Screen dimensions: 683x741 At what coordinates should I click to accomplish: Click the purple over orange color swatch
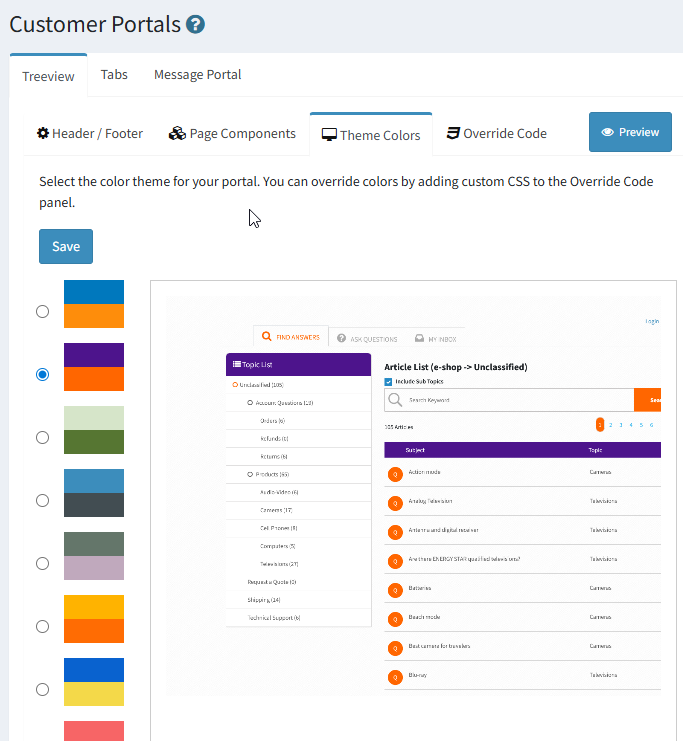pyautogui.click(x=94, y=367)
